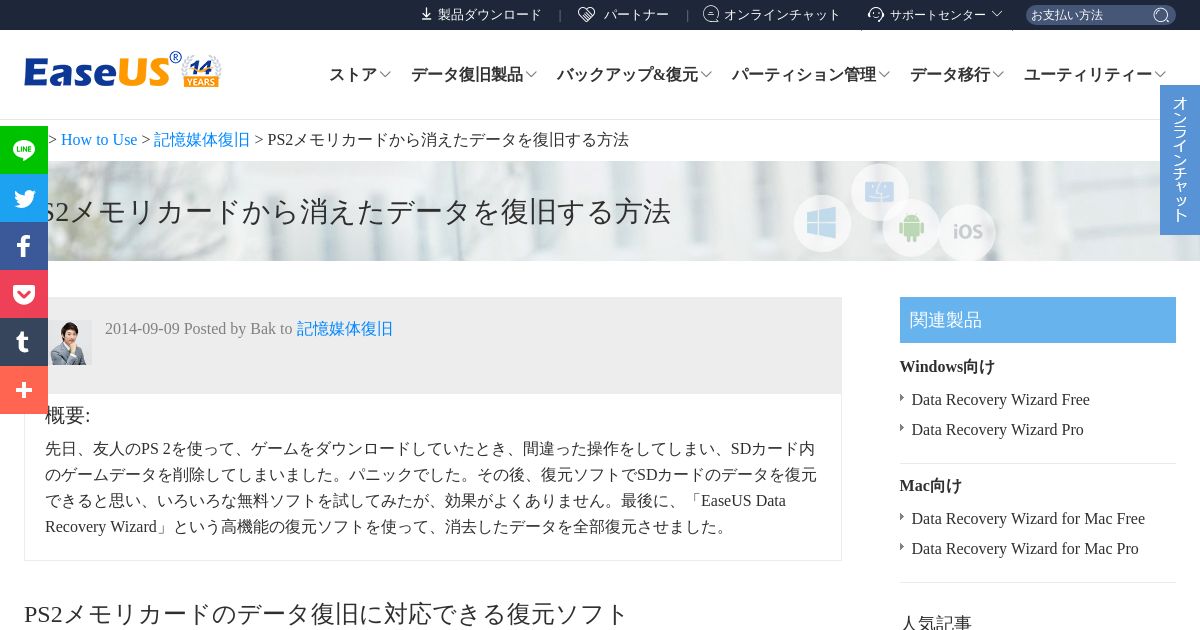Share page on Twitter

(24, 198)
